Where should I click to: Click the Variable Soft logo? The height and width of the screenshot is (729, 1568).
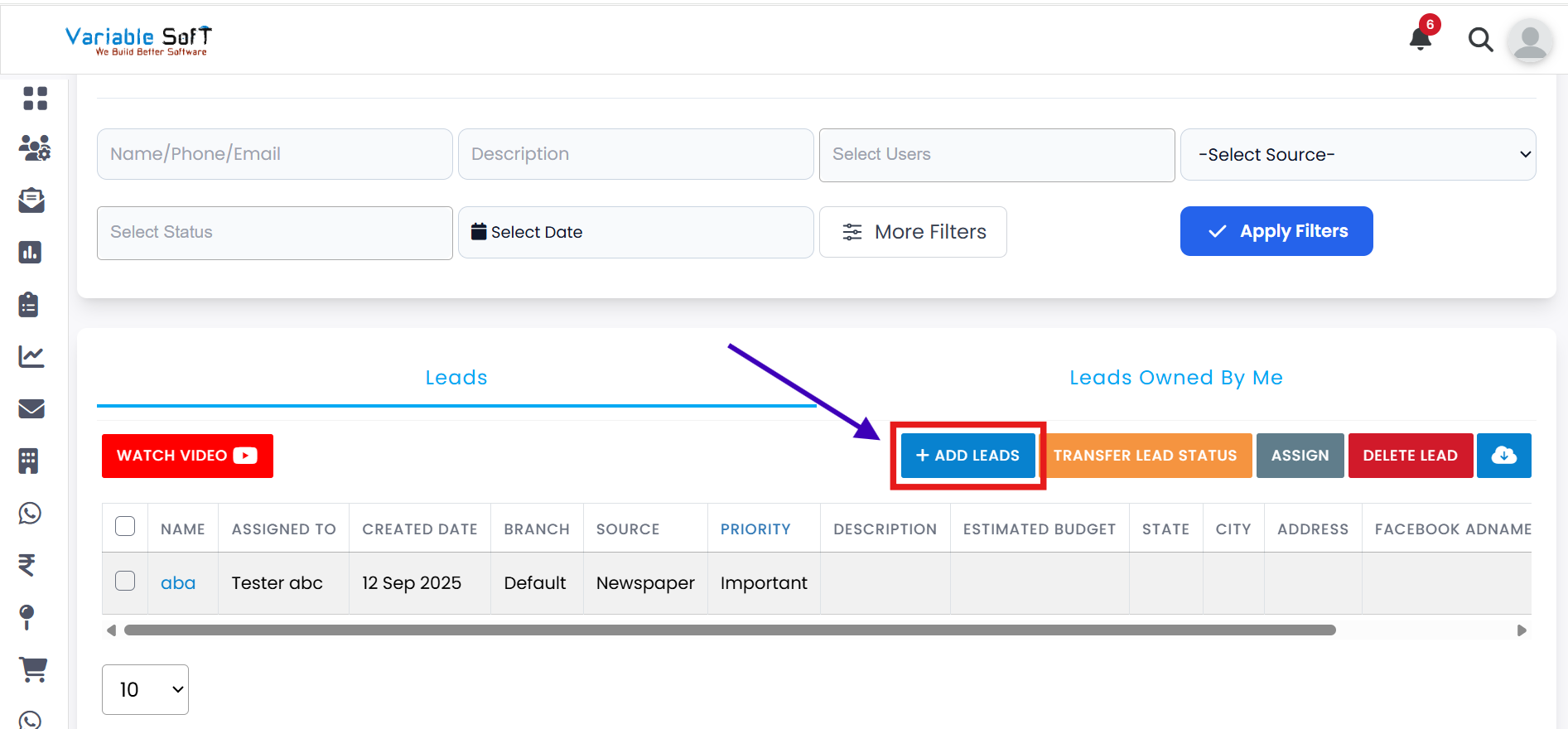coord(138,40)
